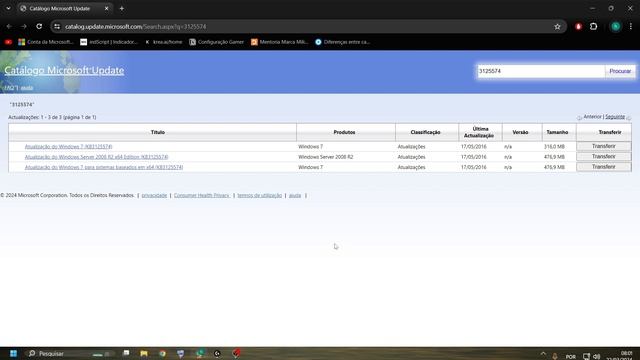Image resolution: width=640 pixels, height=360 pixels.
Task: Click the Pesquisar taskbar search box
Action: click(x=69, y=353)
